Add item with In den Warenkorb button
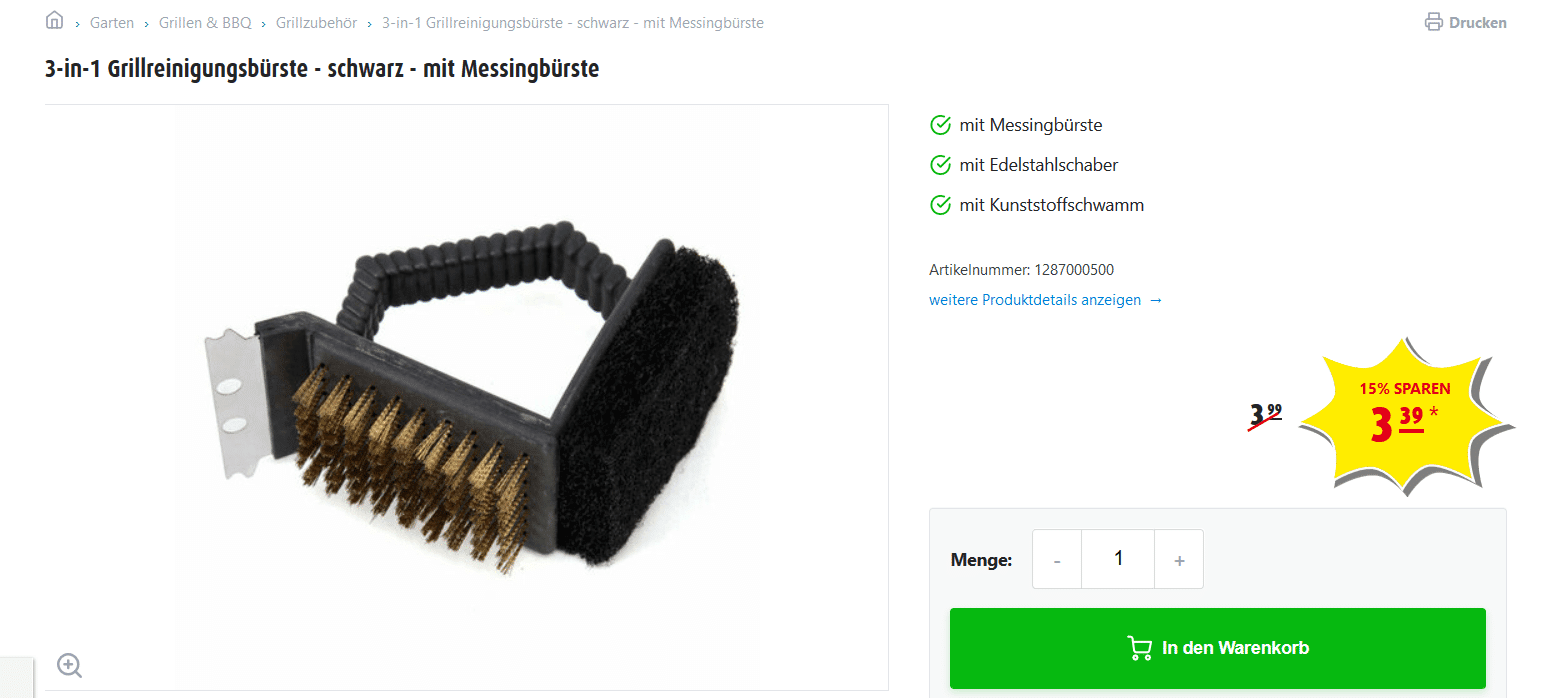Image resolution: width=1561 pixels, height=698 pixels. click(1218, 648)
